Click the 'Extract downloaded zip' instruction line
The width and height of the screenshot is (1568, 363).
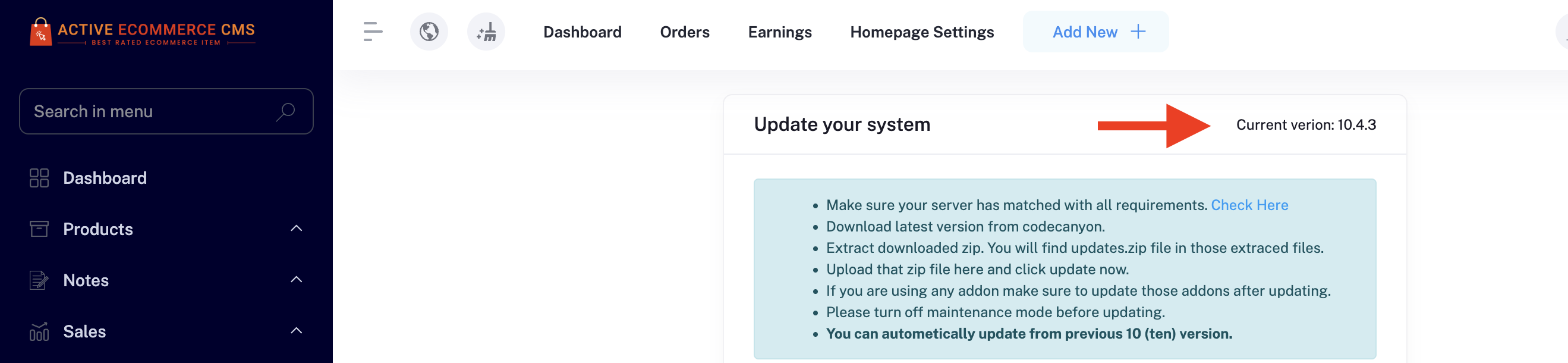click(1075, 248)
